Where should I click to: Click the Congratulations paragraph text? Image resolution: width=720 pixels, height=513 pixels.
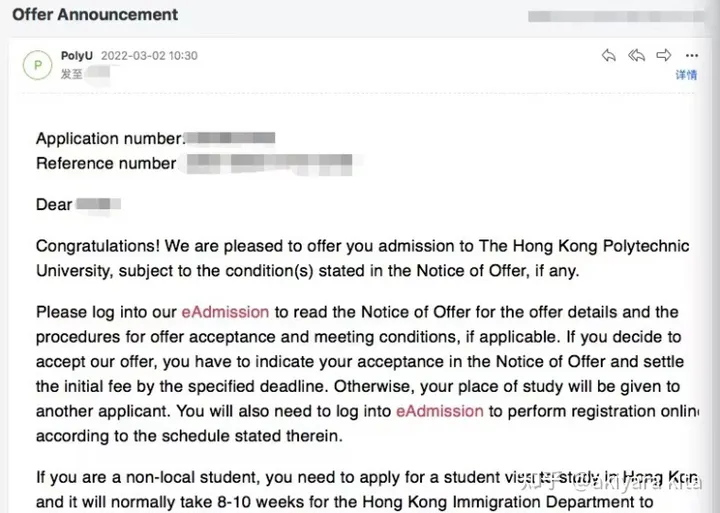pyautogui.click(x=362, y=259)
